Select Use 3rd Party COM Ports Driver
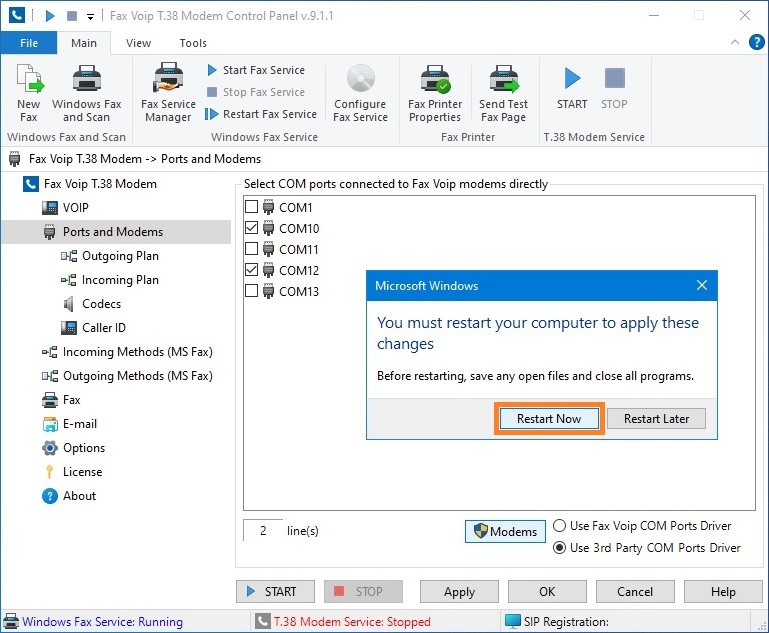The width and height of the screenshot is (769, 633). pos(647,548)
